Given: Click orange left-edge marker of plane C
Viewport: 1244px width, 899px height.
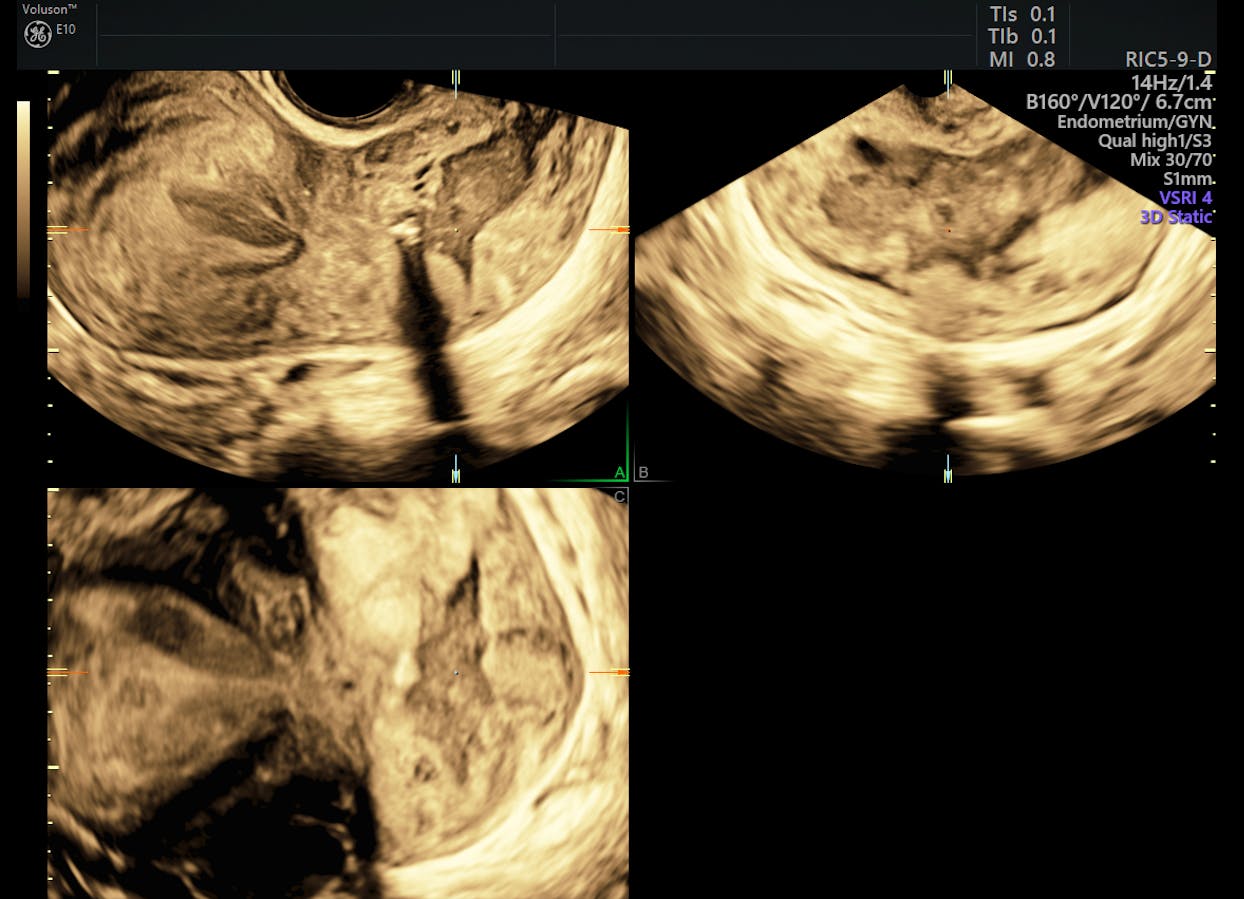Looking at the screenshot, I should (66, 672).
